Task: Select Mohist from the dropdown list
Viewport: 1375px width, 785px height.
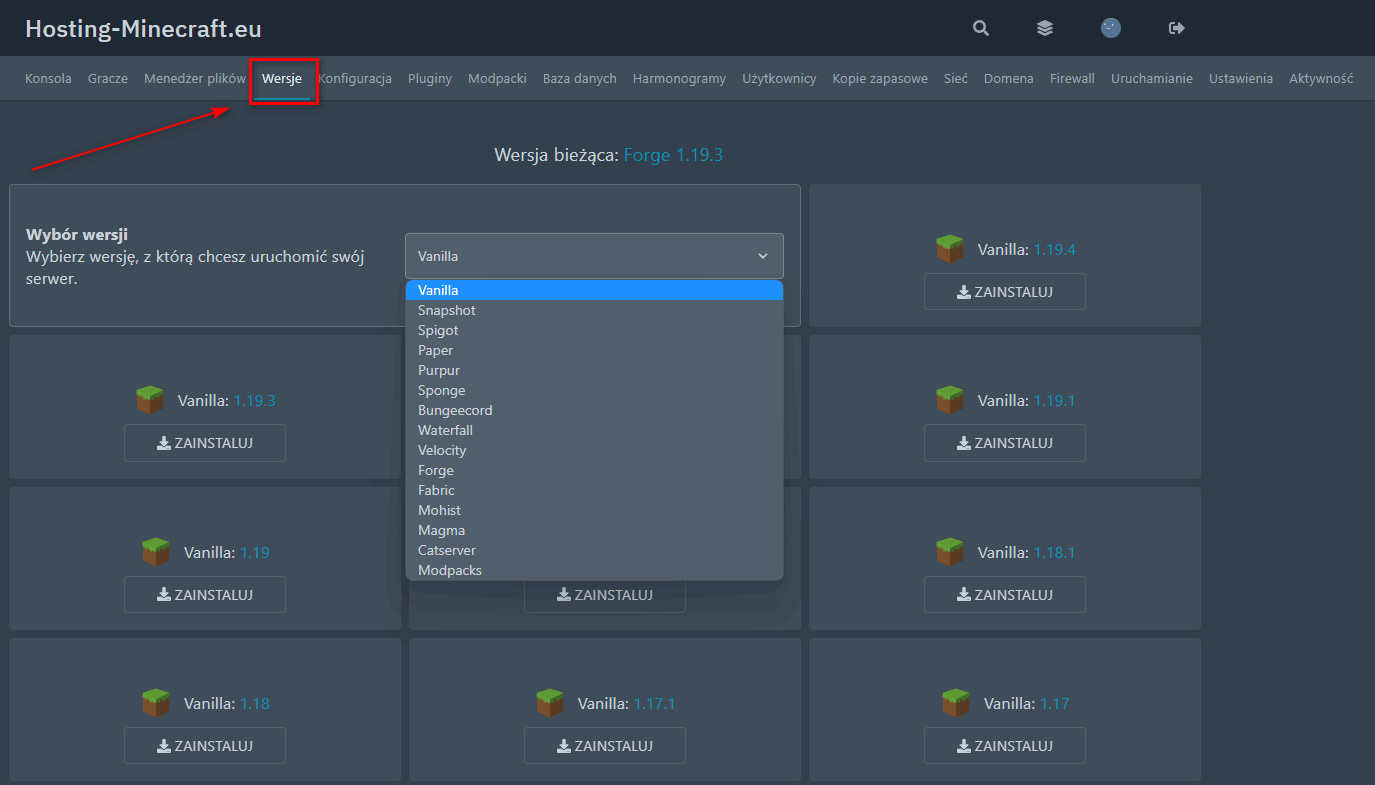Action: point(594,510)
